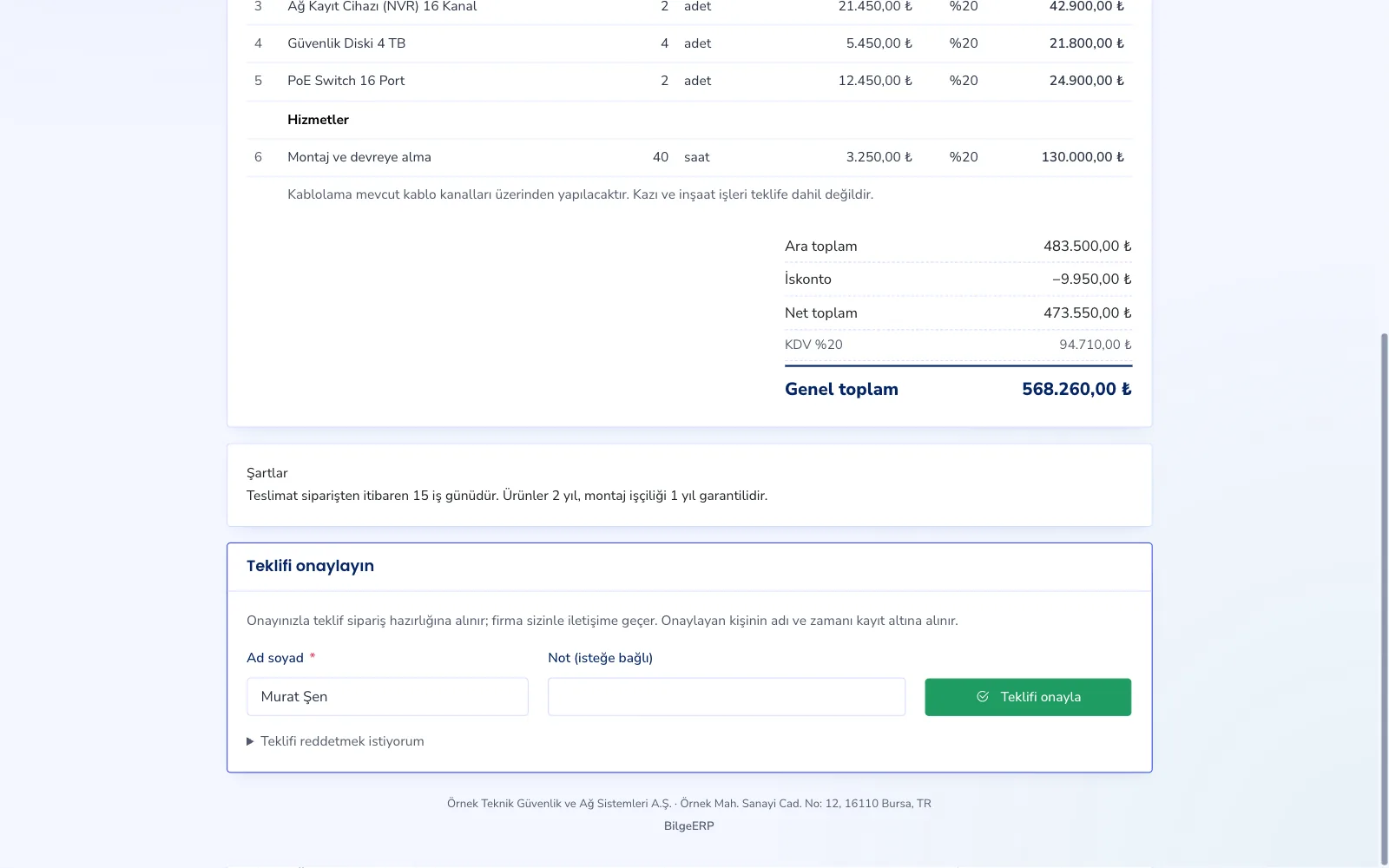Select the company address footer line
Screen dimensions: 1389x868
tap(689, 803)
